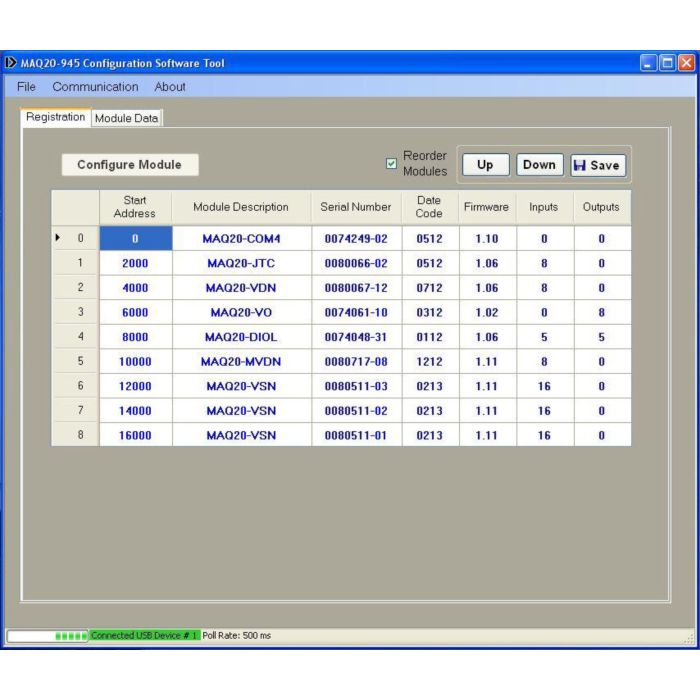This screenshot has height=700, width=700.
Task: Click the Inputs column header
Action: point(544,207)
